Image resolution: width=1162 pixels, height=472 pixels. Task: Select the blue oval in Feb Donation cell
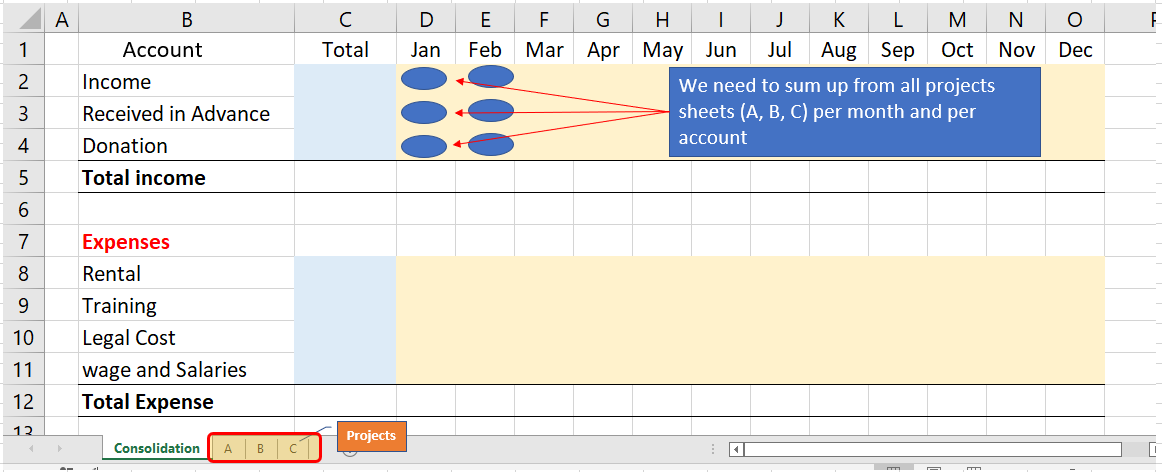tap(491, 144)
